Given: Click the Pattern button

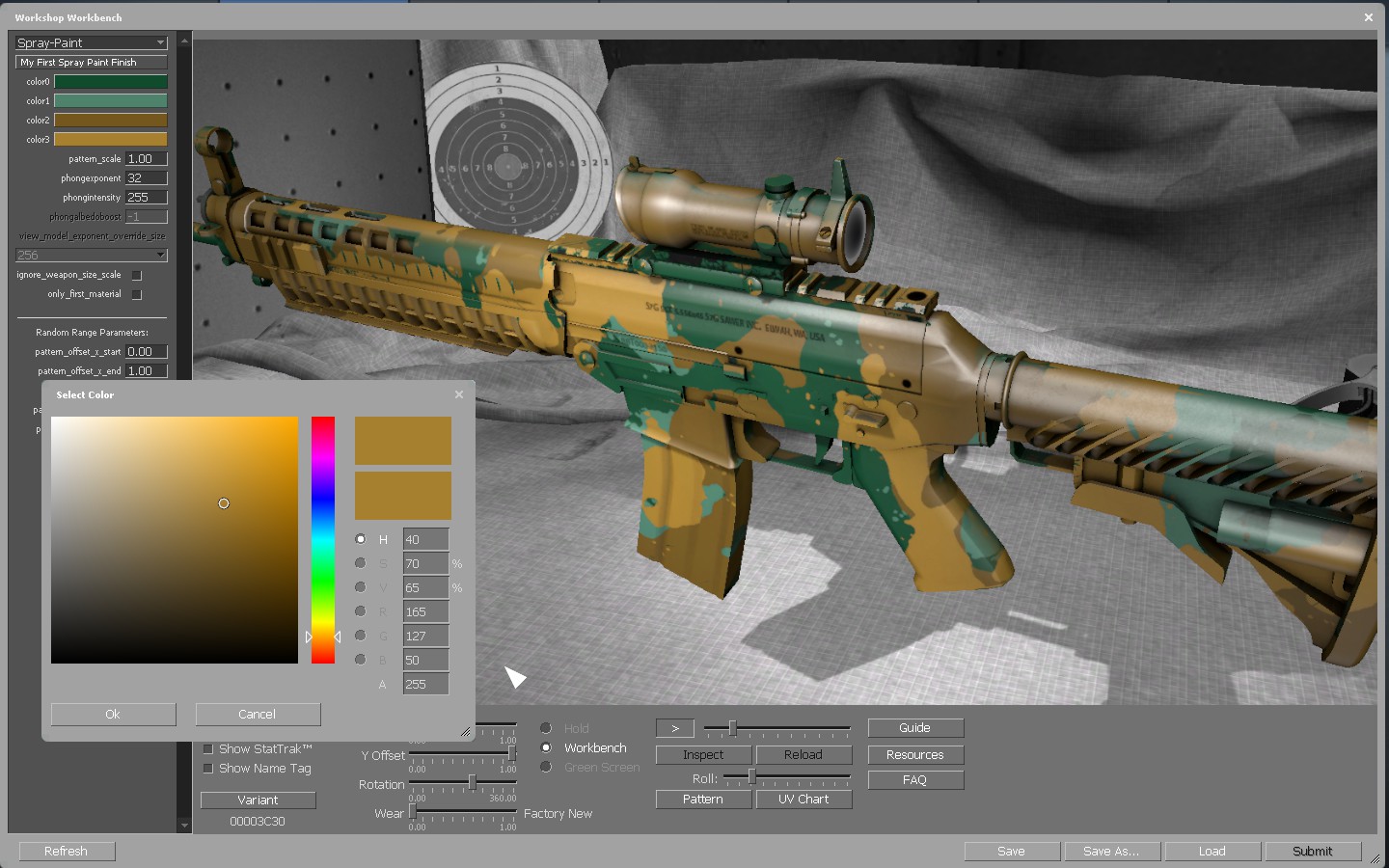Looking at the screenshot, I should point(704,800).
